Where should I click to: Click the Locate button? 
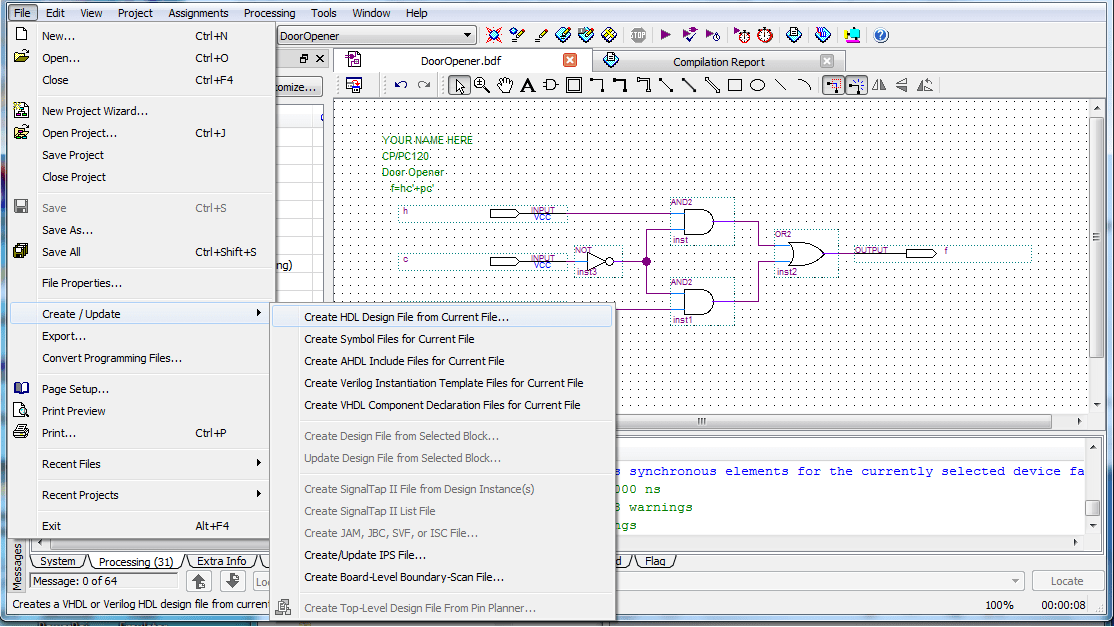[1066, 581]
